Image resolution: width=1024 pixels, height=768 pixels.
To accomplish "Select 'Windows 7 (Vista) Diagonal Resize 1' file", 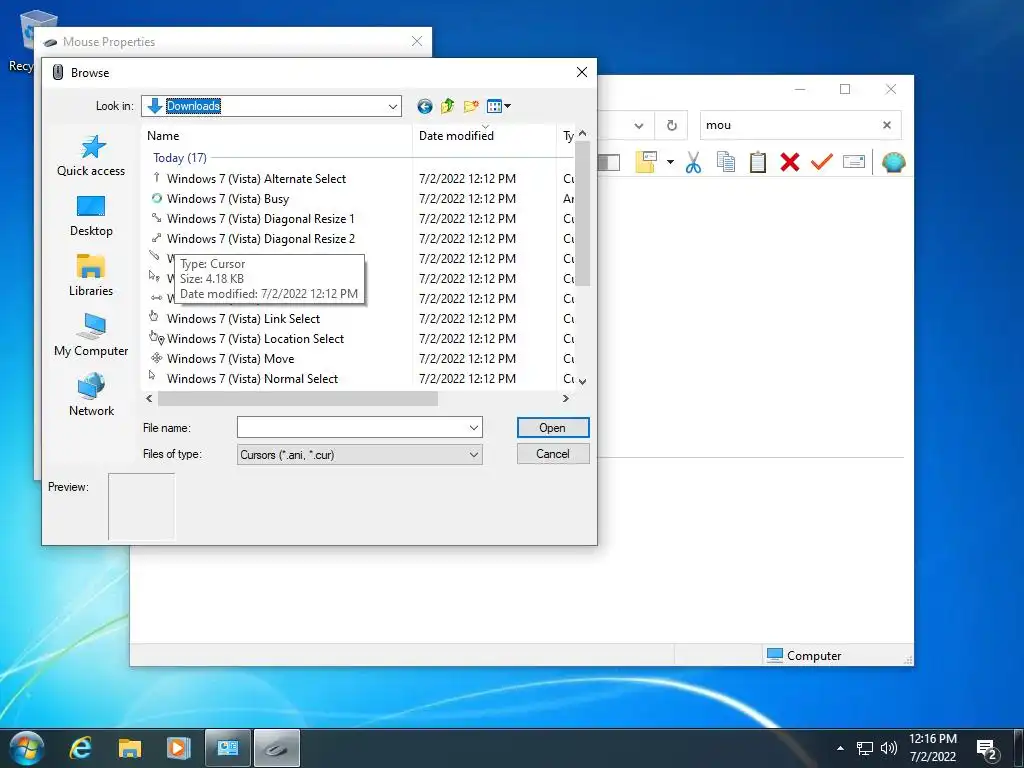I will tap(261, 219).
